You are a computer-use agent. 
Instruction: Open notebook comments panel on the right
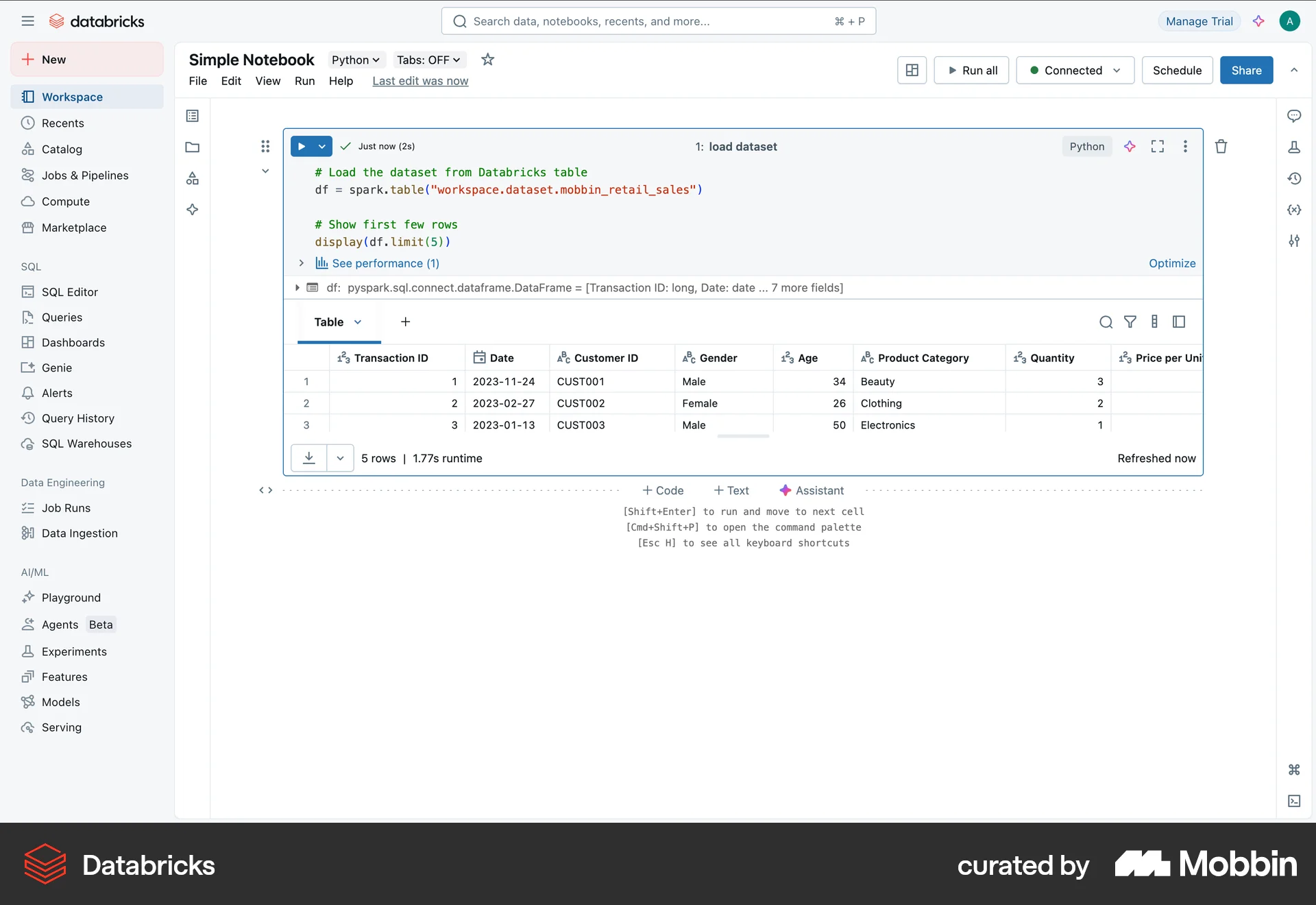pos(1294,116)
